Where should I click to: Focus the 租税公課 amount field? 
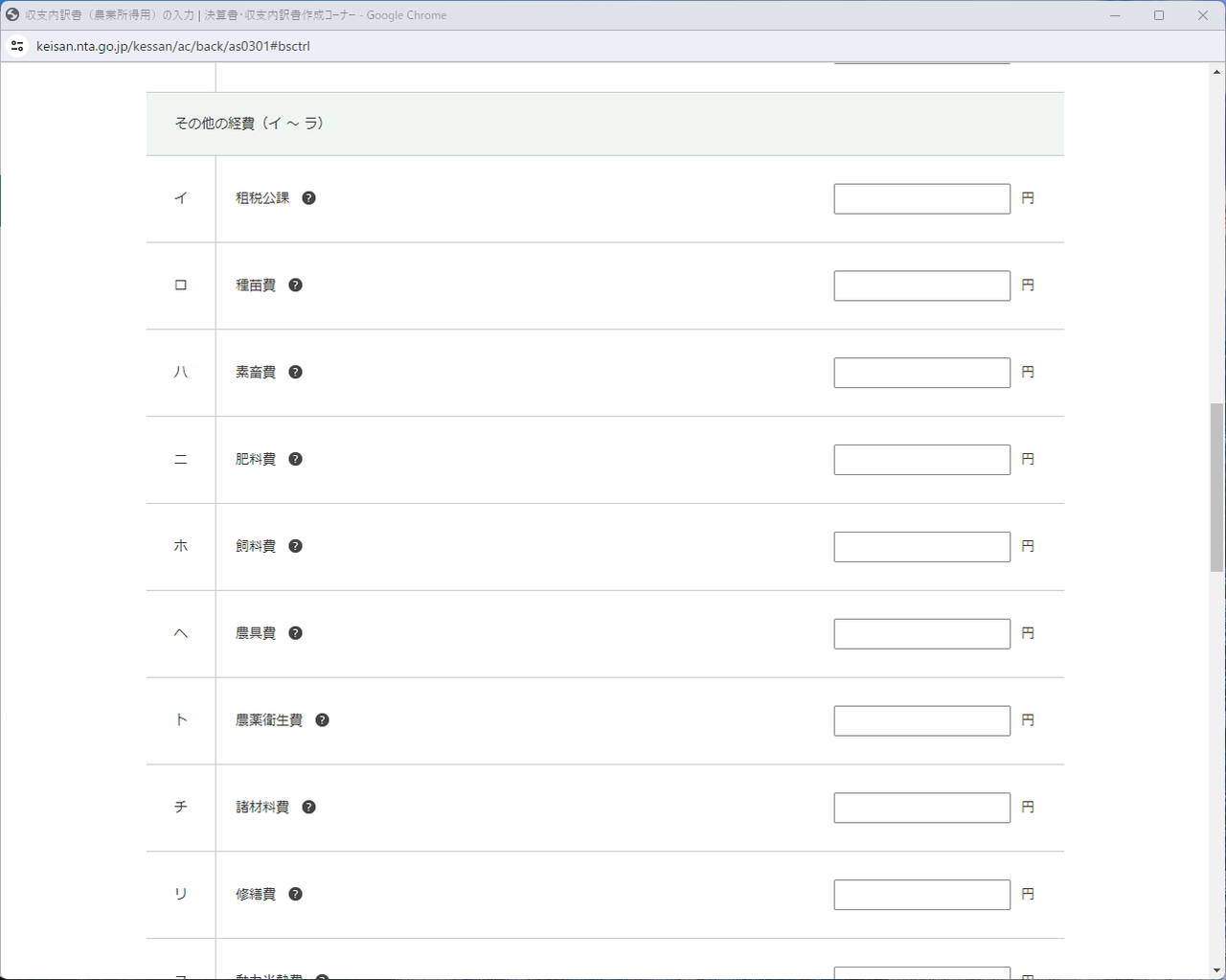coord(921,199)
